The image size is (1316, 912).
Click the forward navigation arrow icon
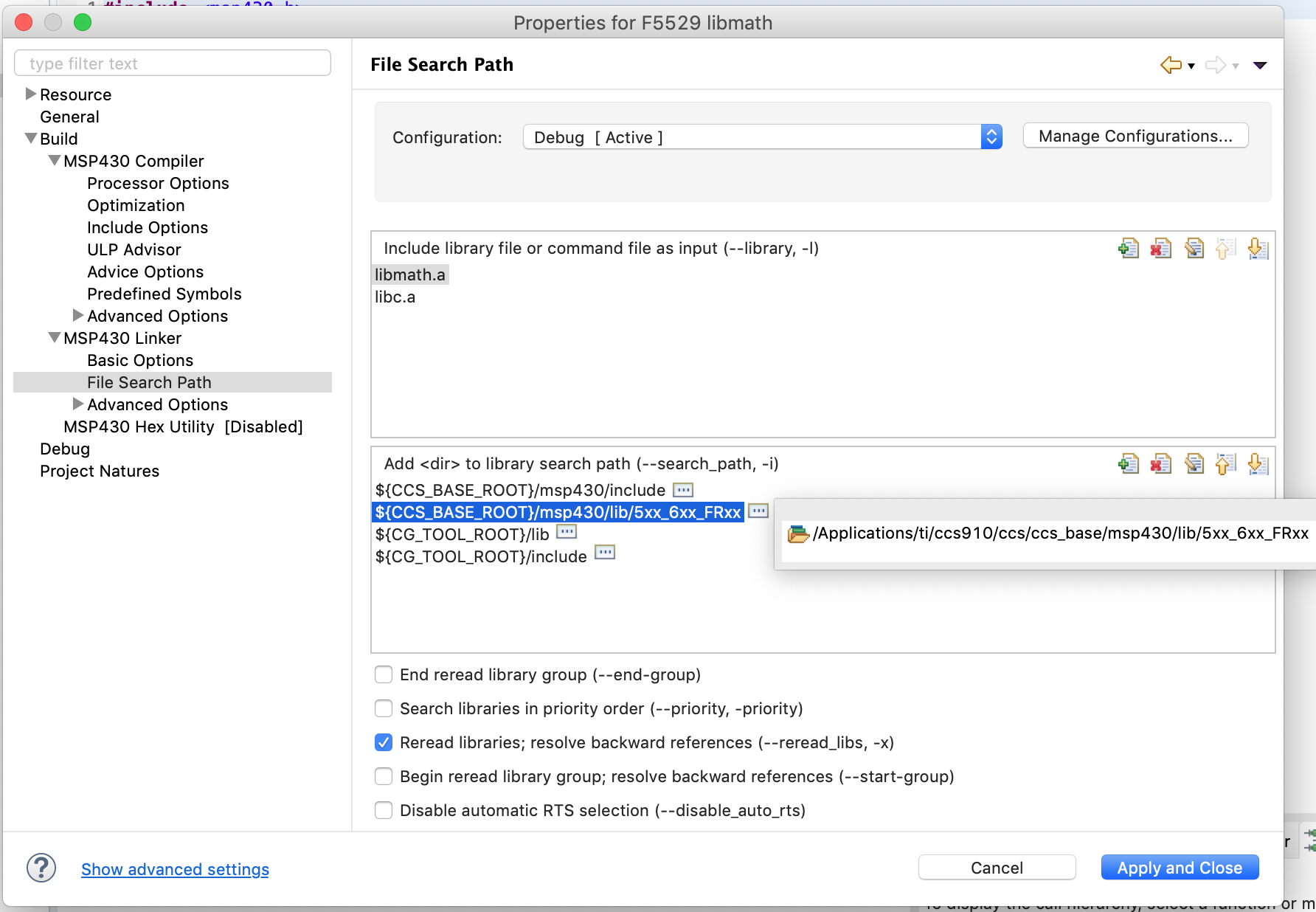1216,65
